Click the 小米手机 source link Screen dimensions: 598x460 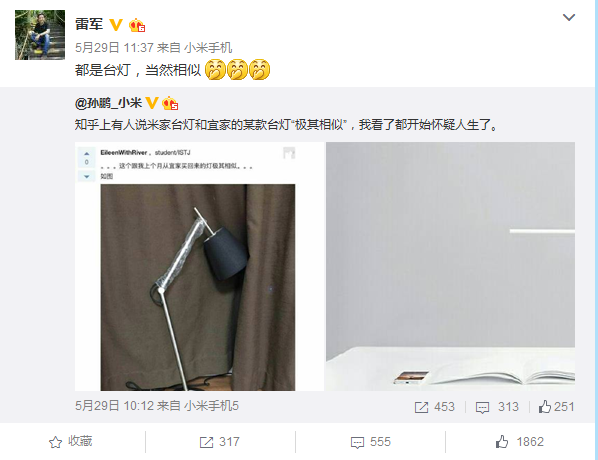point(208,48)
